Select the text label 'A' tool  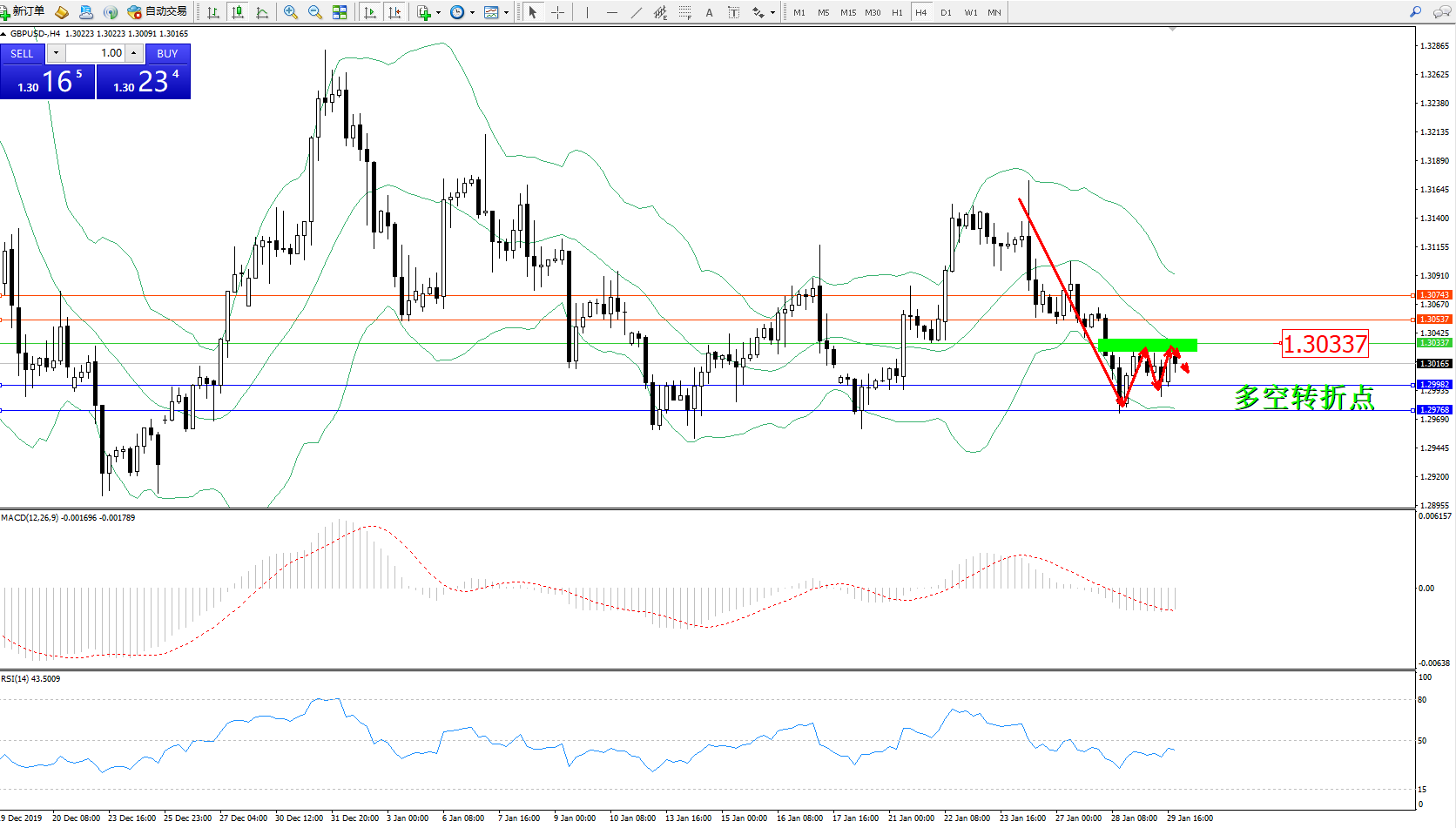point(709,12)
